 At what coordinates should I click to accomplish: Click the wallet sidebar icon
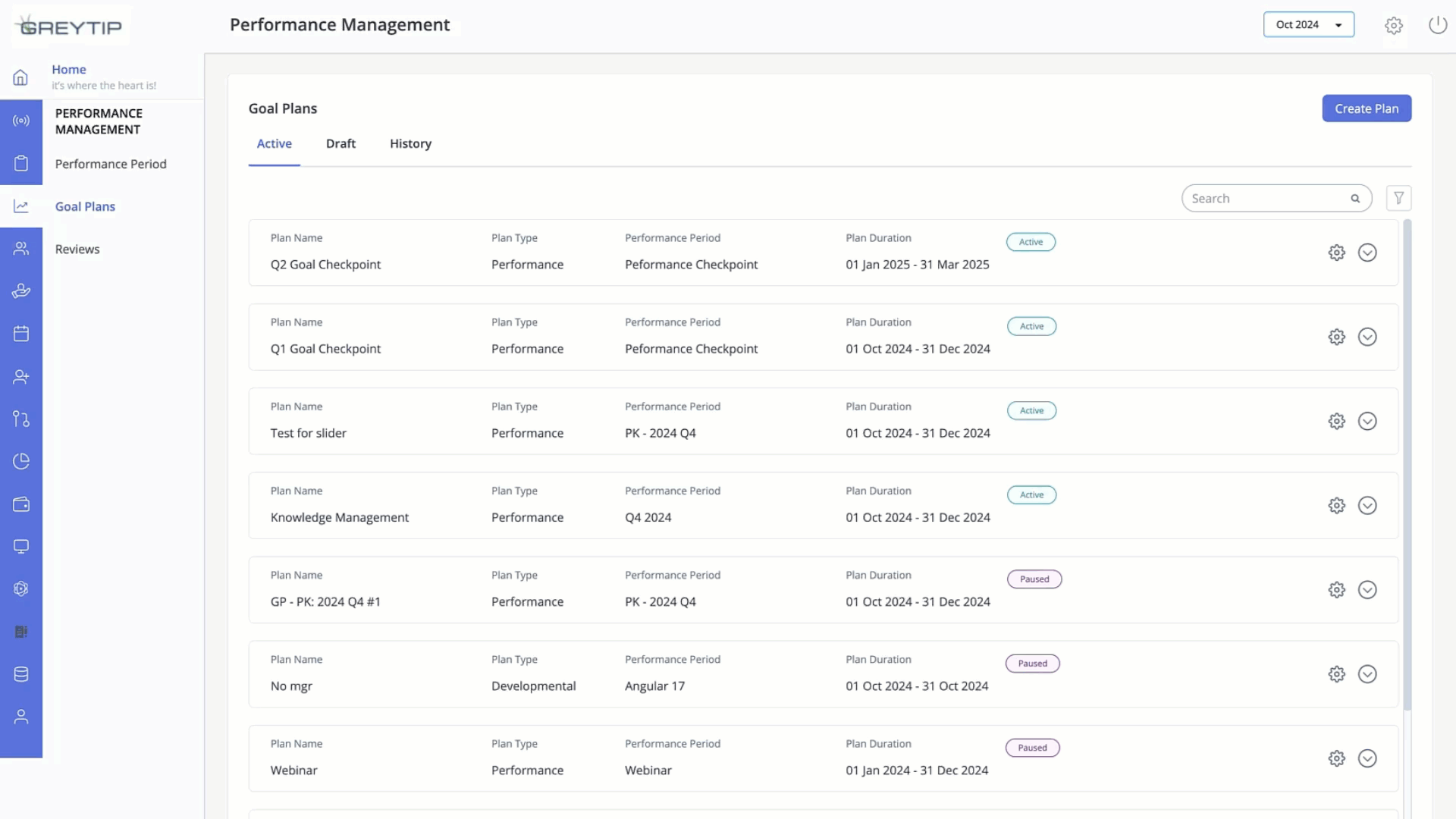click(x=20, y=504)
